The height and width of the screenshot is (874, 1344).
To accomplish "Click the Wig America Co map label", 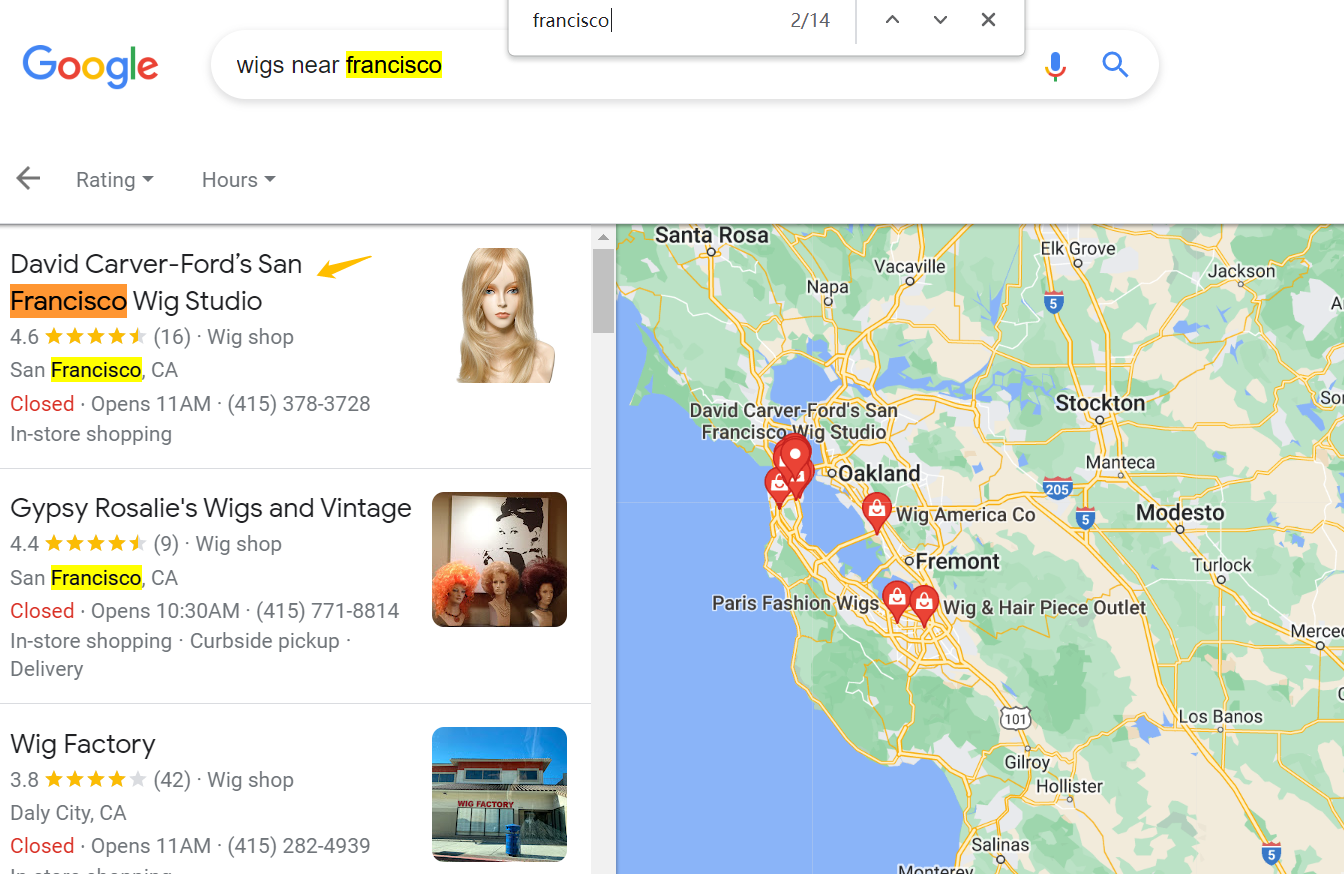I will (966, 515).
